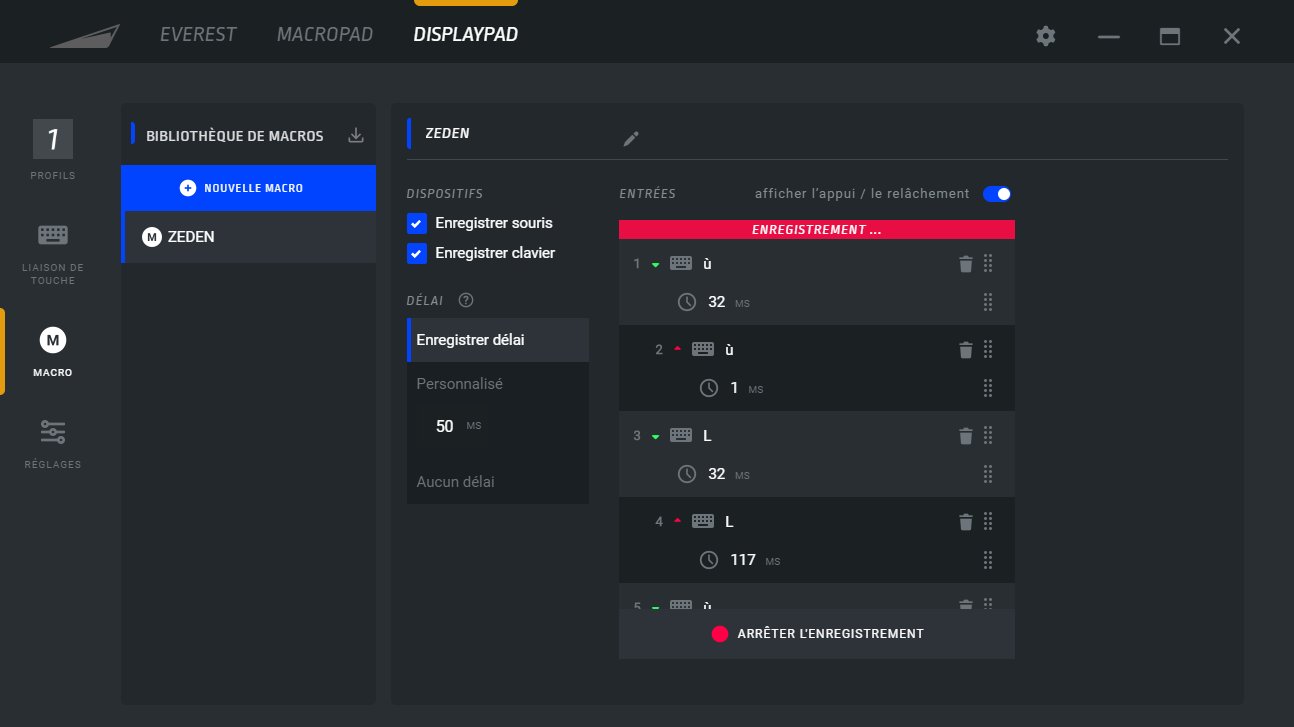The height and width of the screenshot is (727, 1294).
Task: Click the clock icon of 117 ms delay
Action: (x=709, y=560)
